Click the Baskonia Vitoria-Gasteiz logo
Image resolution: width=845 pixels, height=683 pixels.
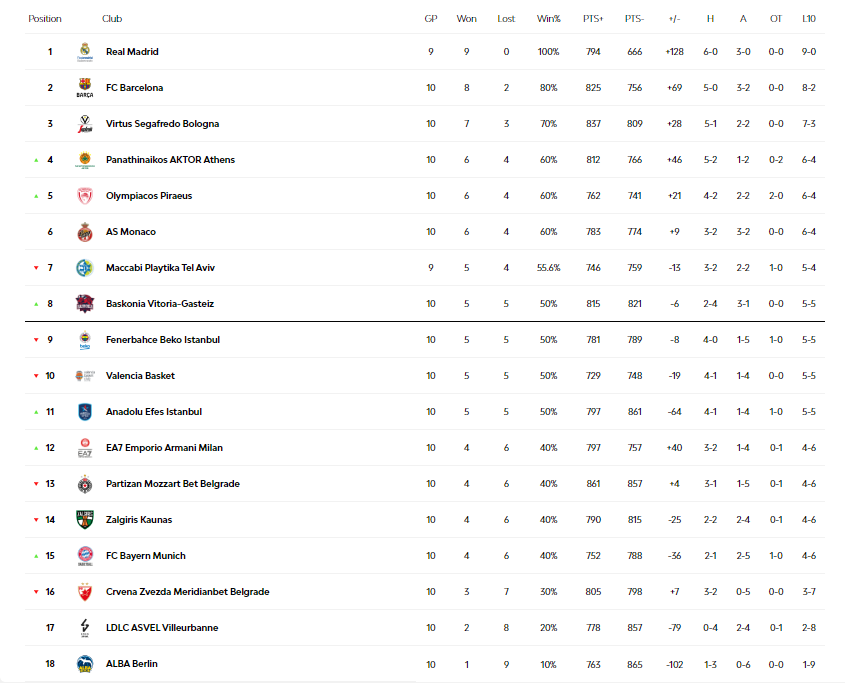(x=85, y=303)
